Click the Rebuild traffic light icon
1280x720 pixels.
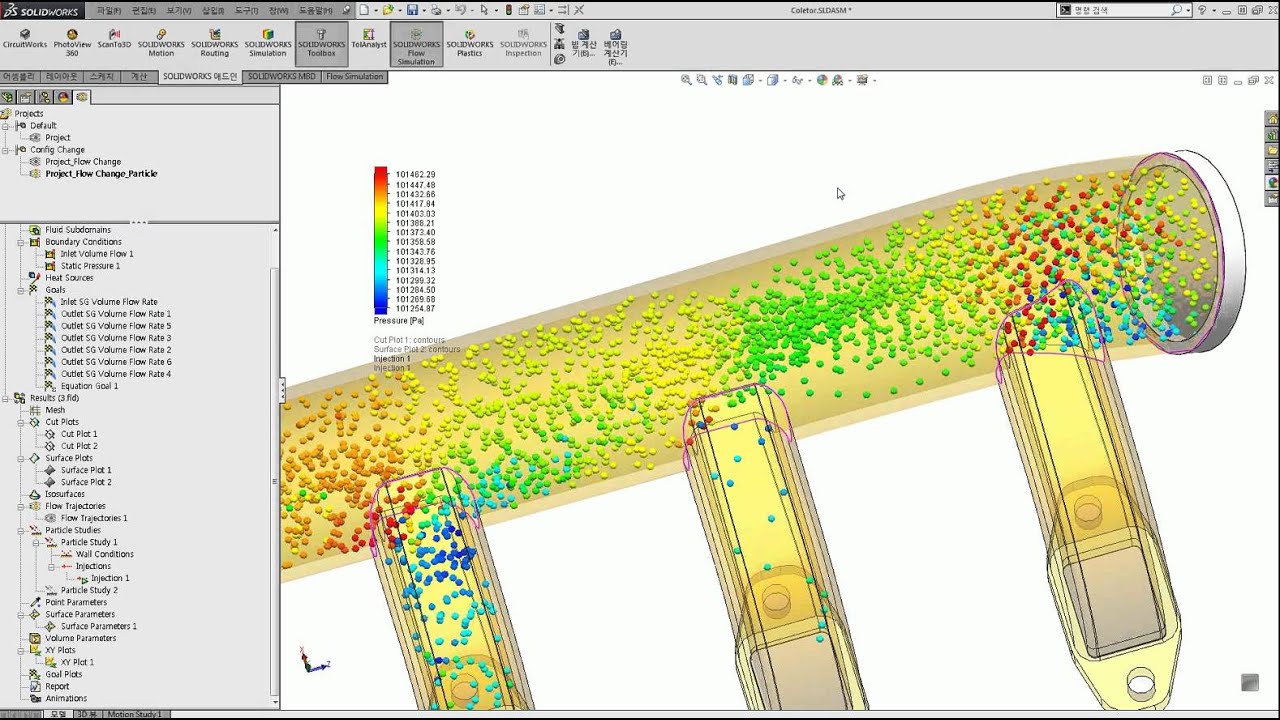click(x=508, y=9)
